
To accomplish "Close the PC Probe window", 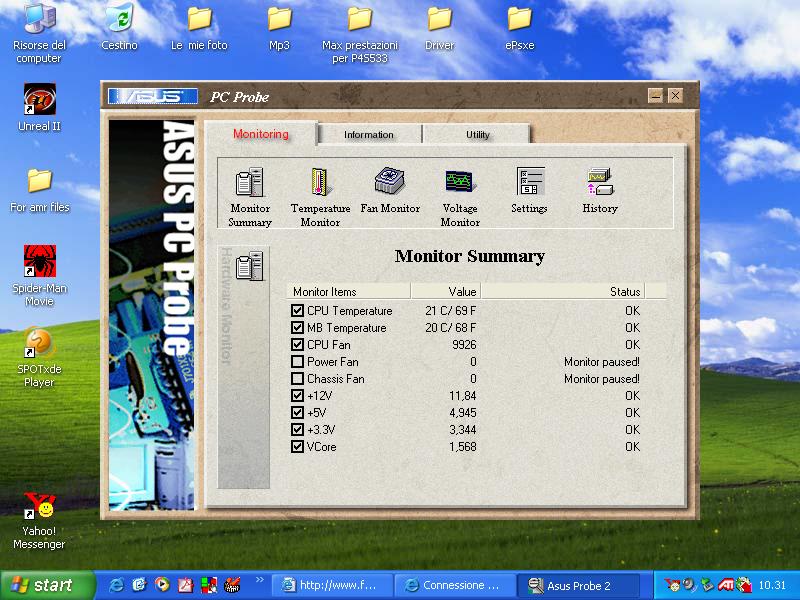I will click(x=675, y=95).
